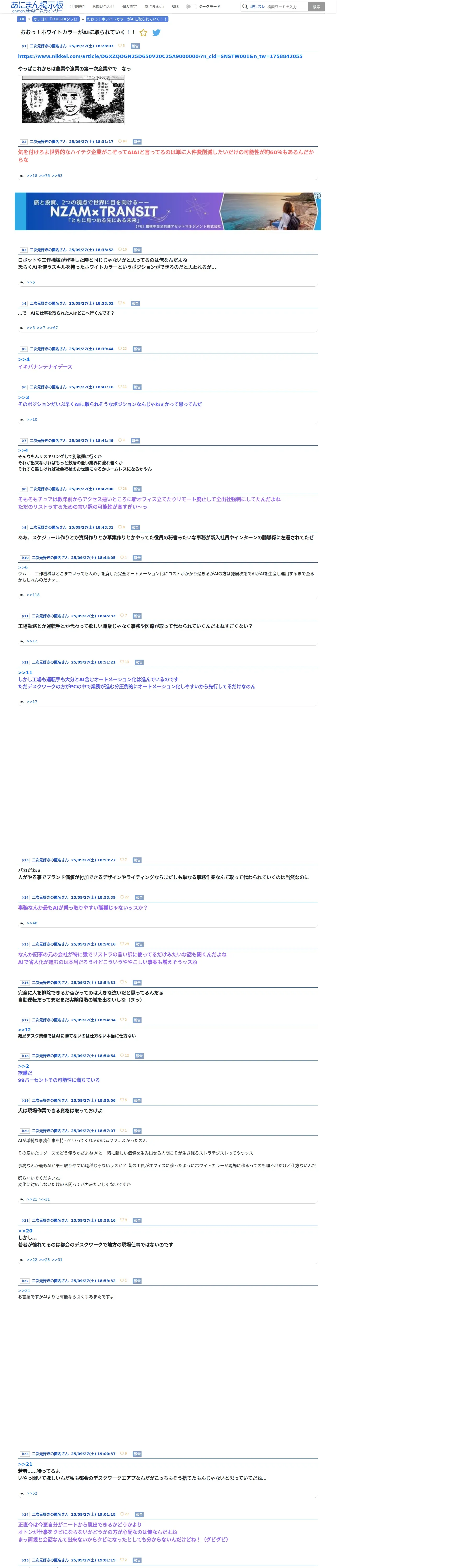Report post 19 with its 報告 button

137,1100
